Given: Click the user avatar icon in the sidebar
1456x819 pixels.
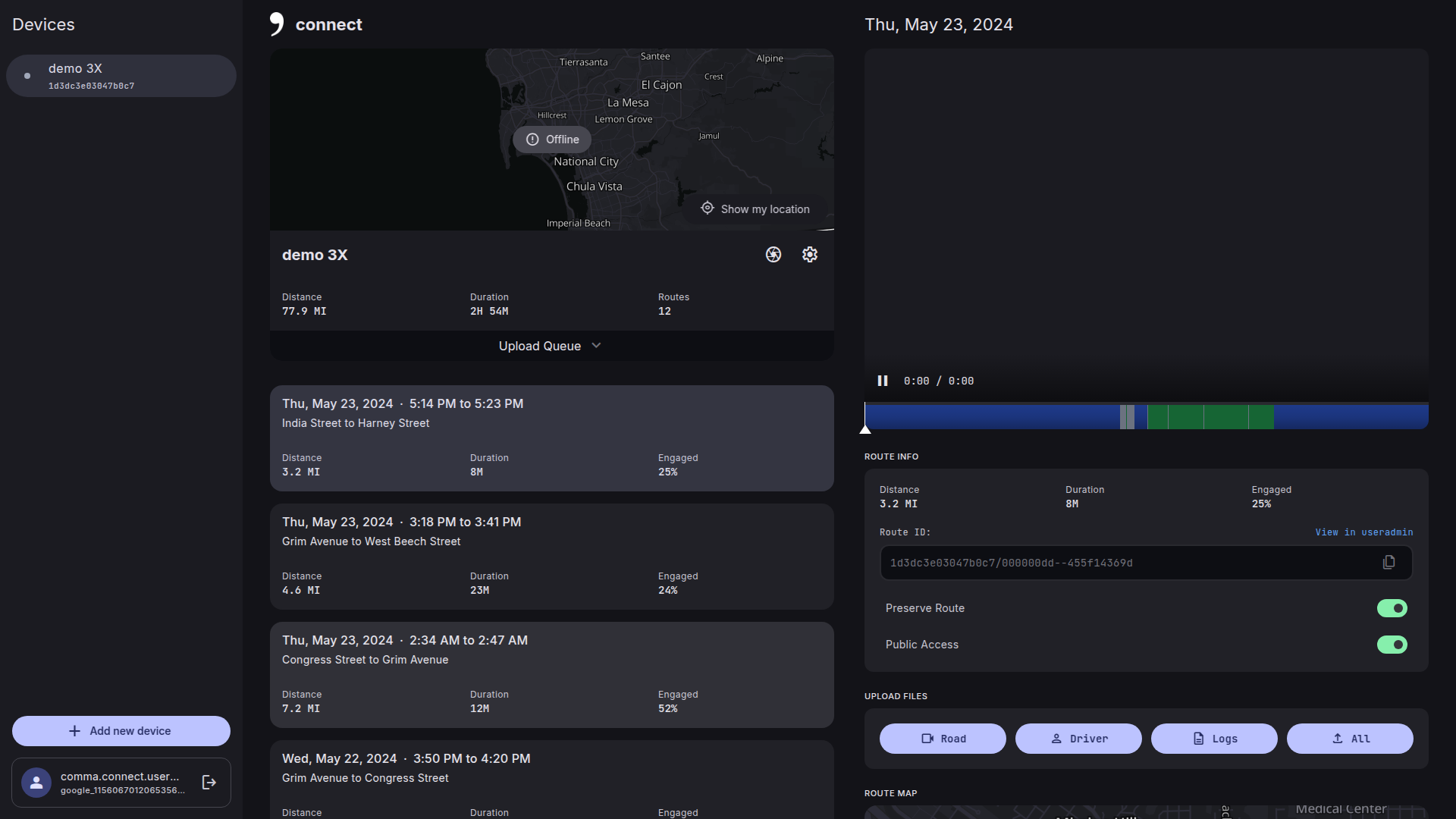Looking at the screenshot, I should pyautogui.click(x=36, y=783).
